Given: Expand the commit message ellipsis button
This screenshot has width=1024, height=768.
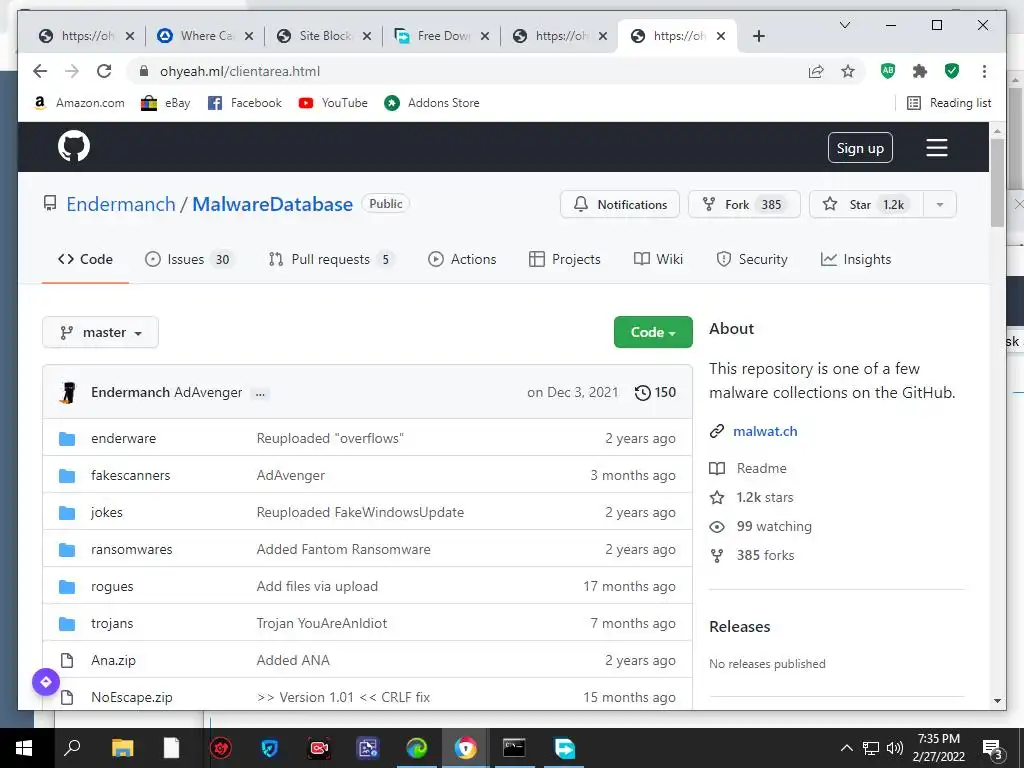Looking at the screenshot, I should [x=260, y=393].
